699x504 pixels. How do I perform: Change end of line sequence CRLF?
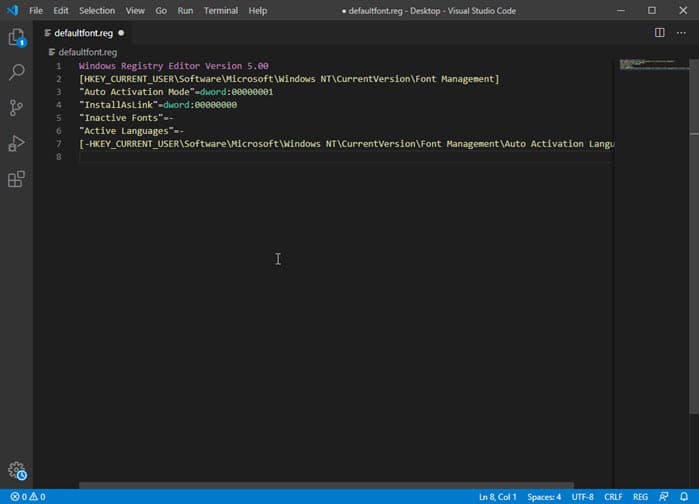tap(613, 496)
